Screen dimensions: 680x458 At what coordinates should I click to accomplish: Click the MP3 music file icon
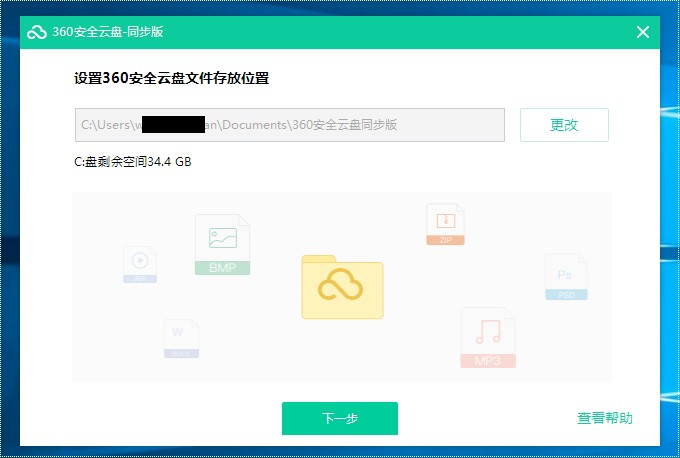point(488,338)
